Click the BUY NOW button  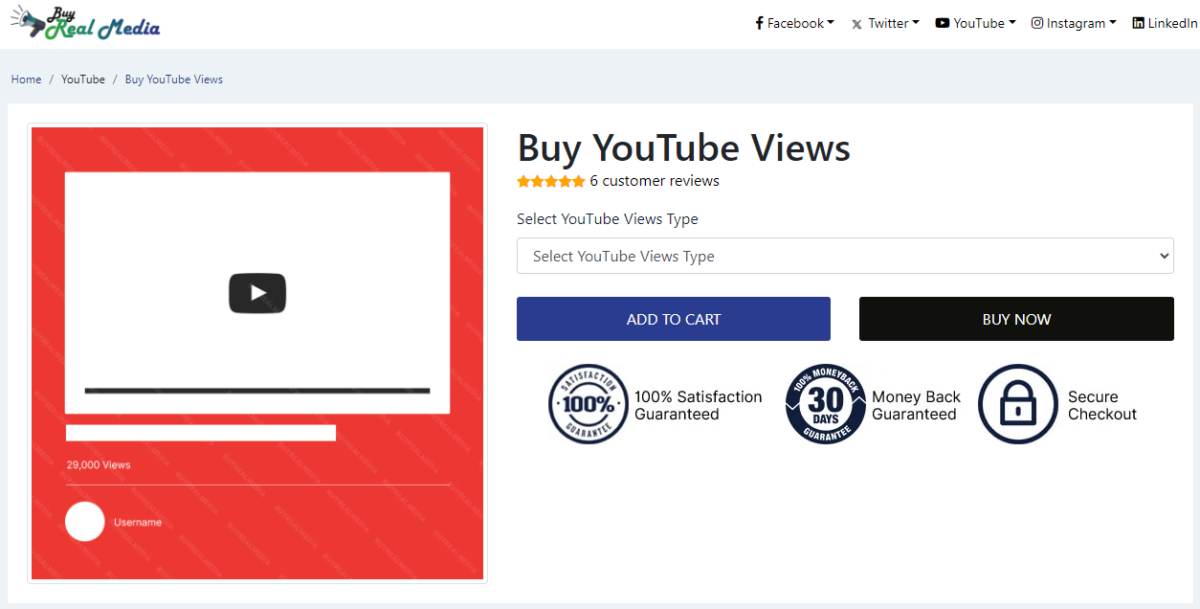point(1016,319)
